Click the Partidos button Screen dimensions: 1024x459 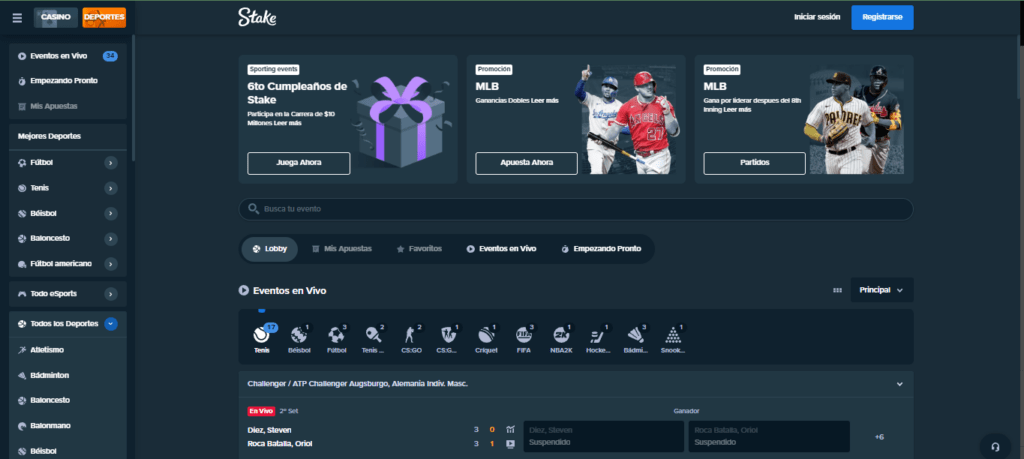click(x=754, y=163)
